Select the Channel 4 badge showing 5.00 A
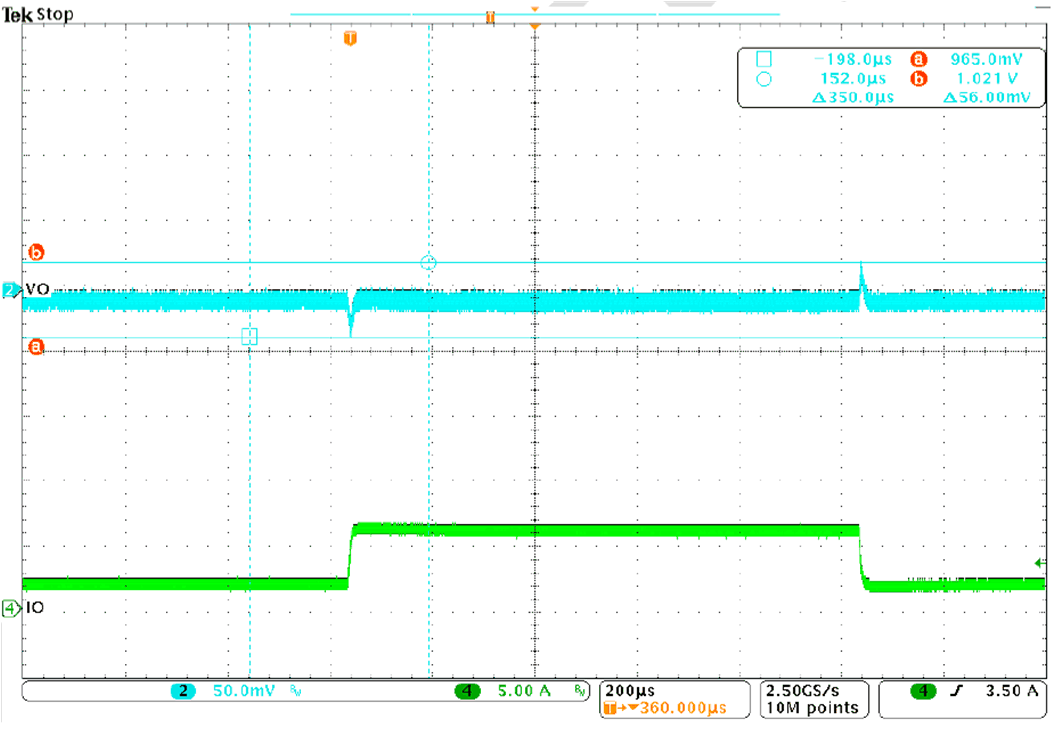The image size is (1055, 729). tap(466, 692)
